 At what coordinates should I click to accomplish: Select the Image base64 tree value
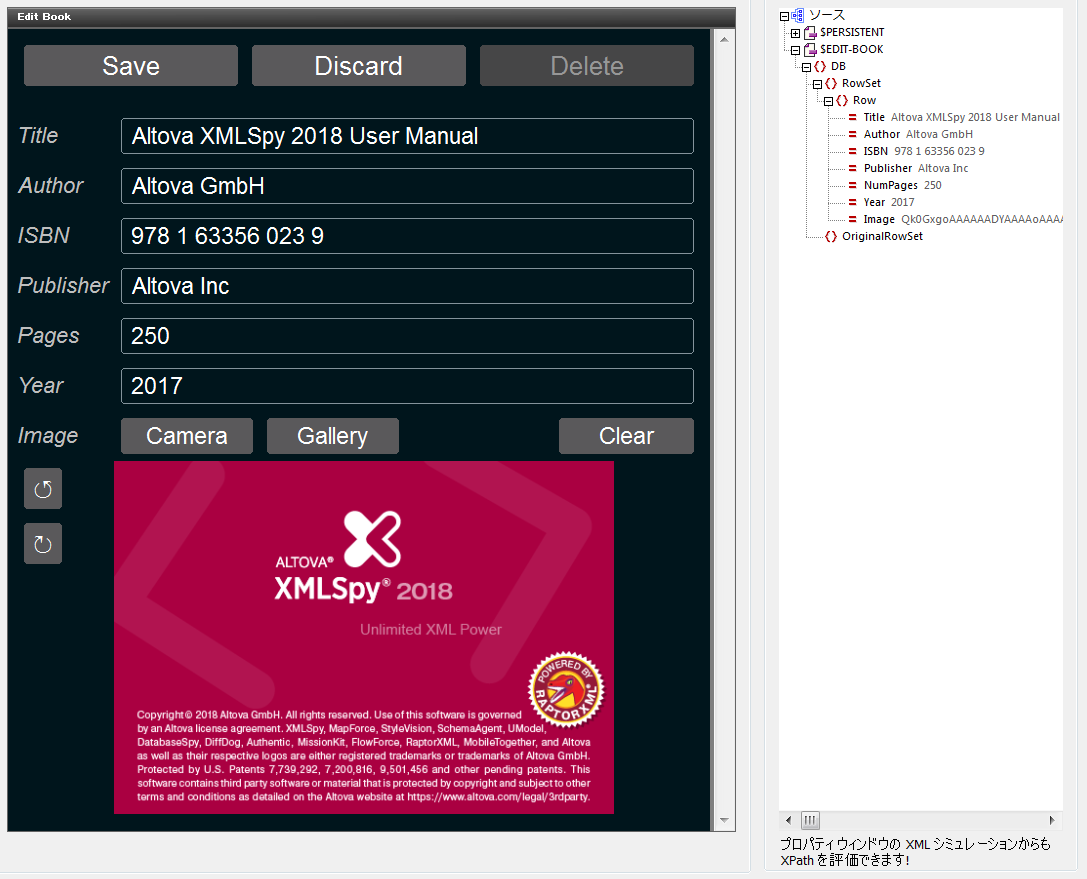[981, 219]
